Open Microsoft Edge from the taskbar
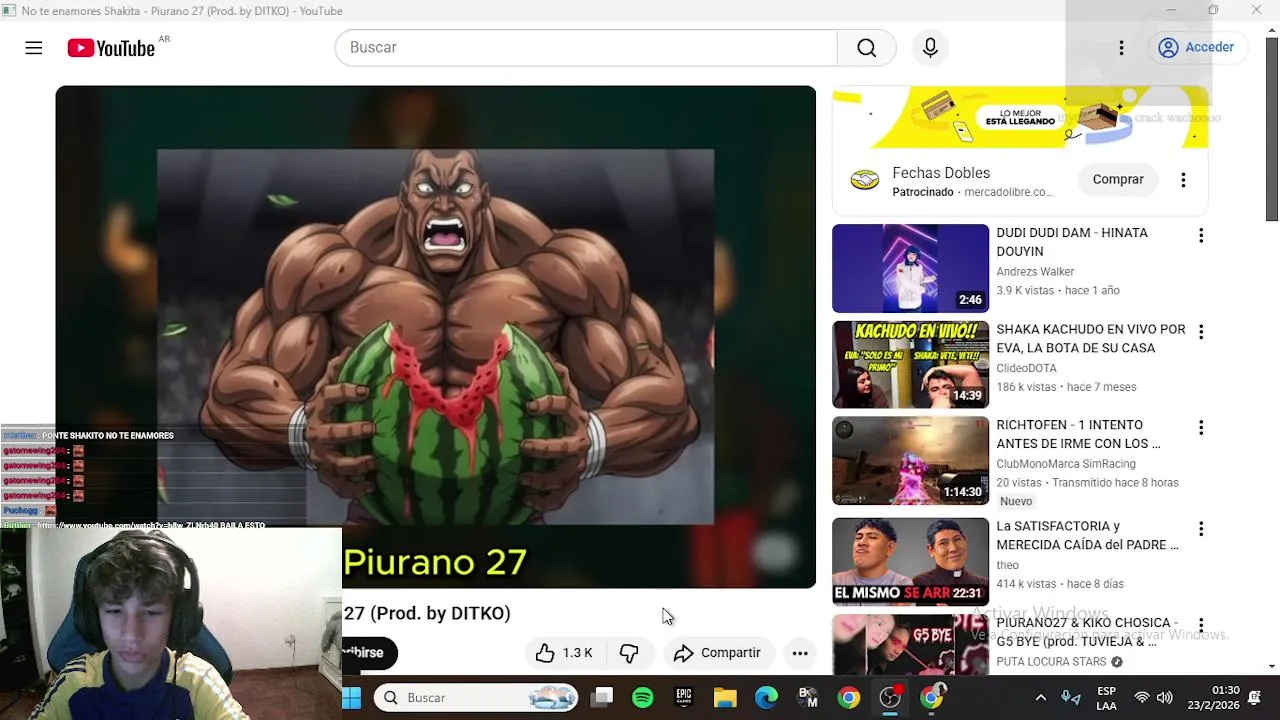The width and height of the screenshot is (1280, 720). 766,698
